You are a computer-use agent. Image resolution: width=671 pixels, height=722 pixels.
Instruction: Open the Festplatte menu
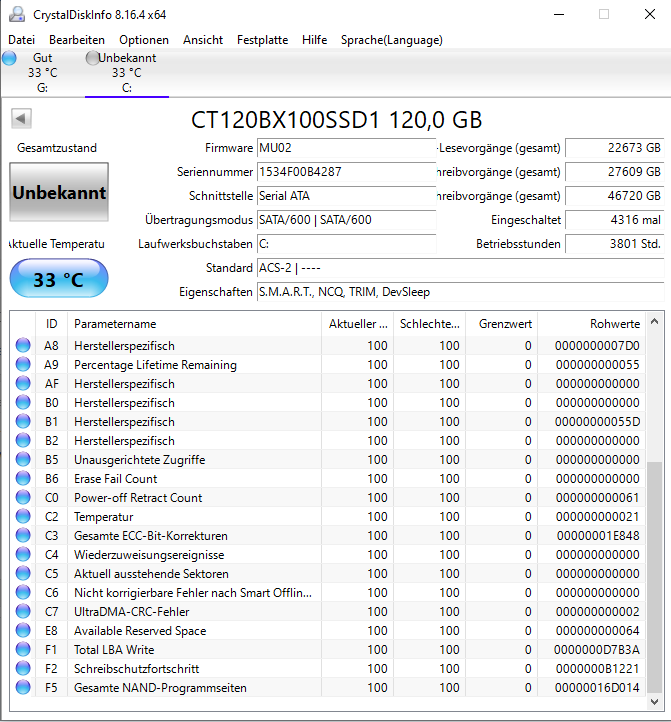(x=263, y=40)
